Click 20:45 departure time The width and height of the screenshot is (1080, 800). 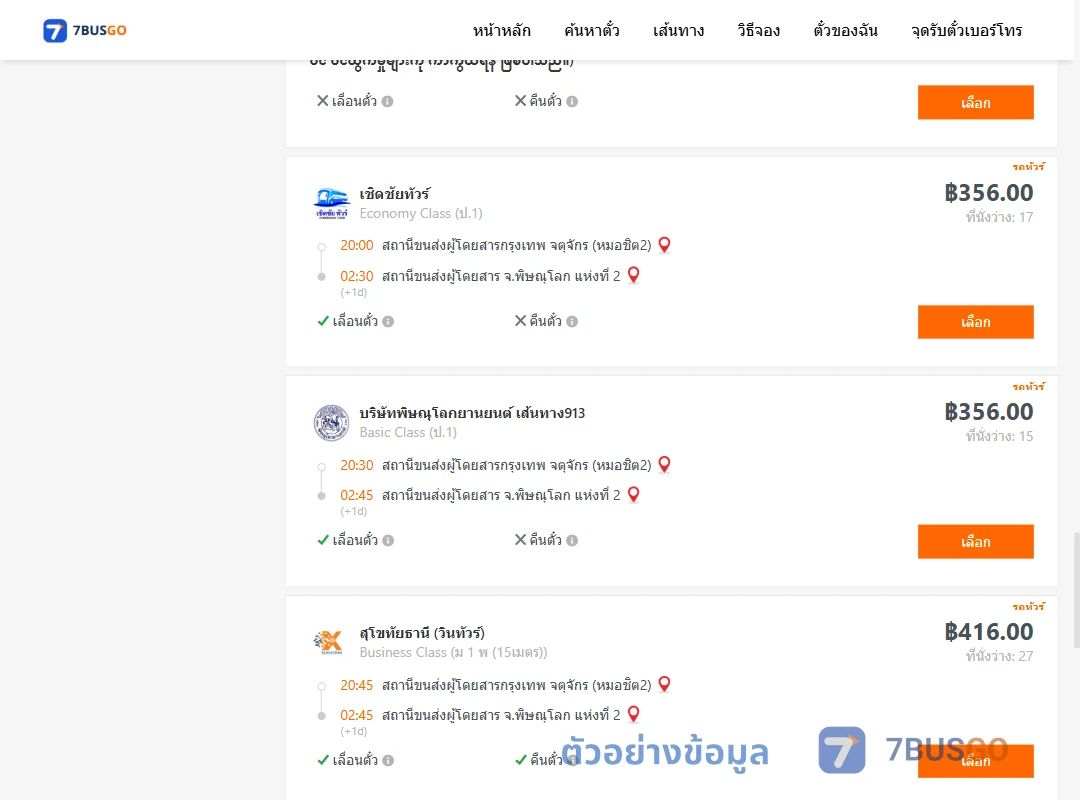pos(356,685)
